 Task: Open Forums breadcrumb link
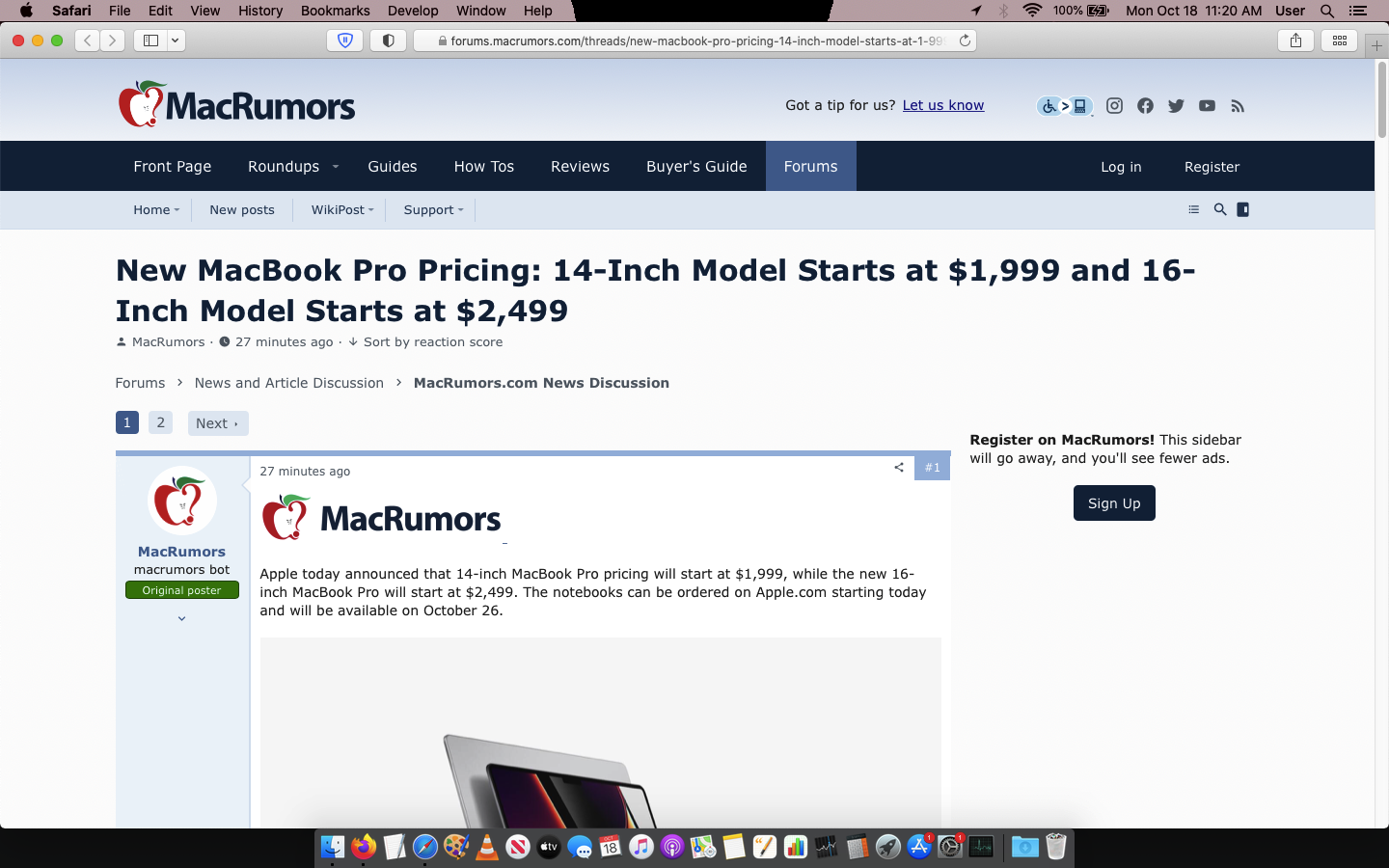click(x=140, y=383)
